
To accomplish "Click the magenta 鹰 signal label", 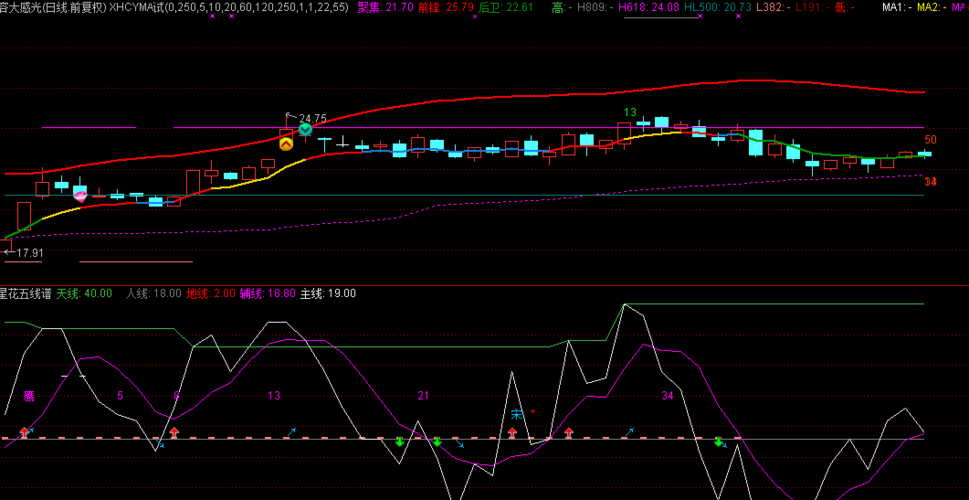I will point(29,396).
